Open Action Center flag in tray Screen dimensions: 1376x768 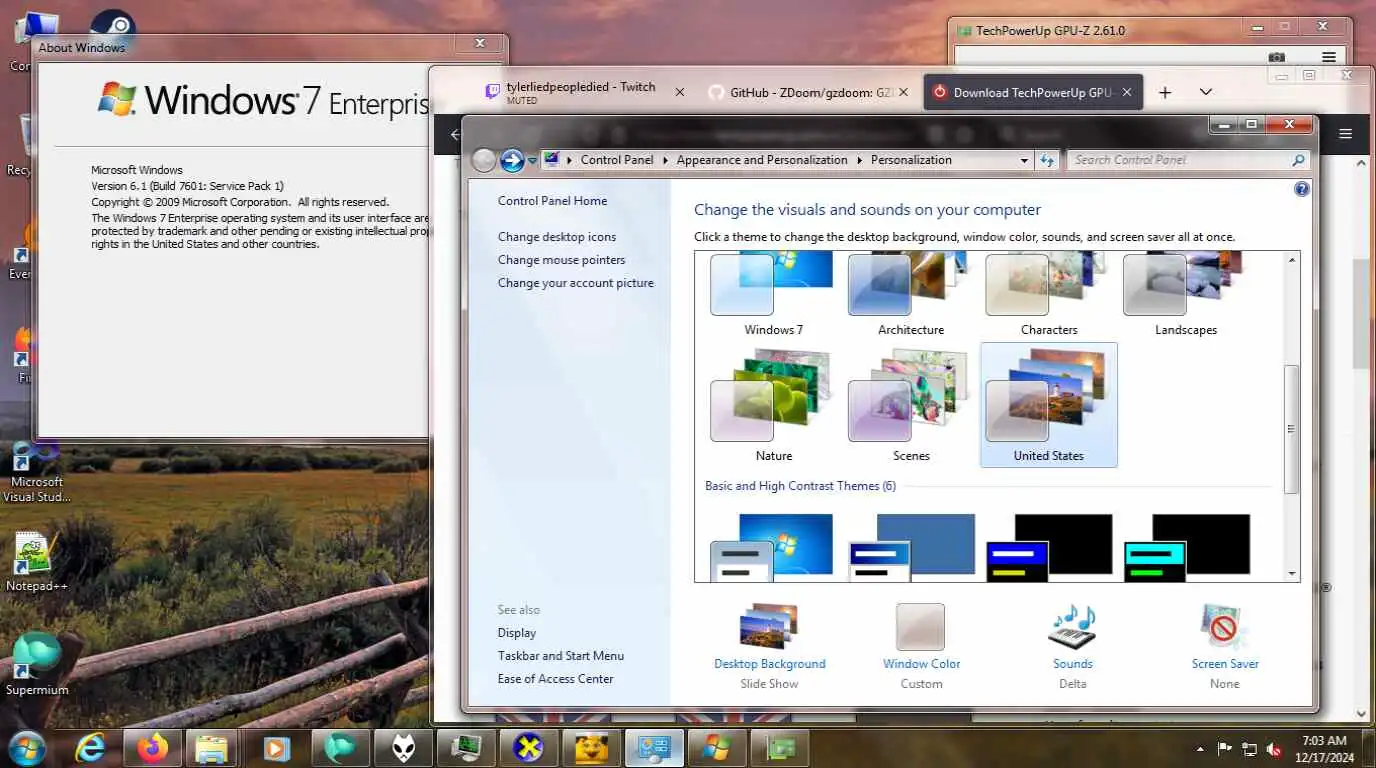point(1224,749)
